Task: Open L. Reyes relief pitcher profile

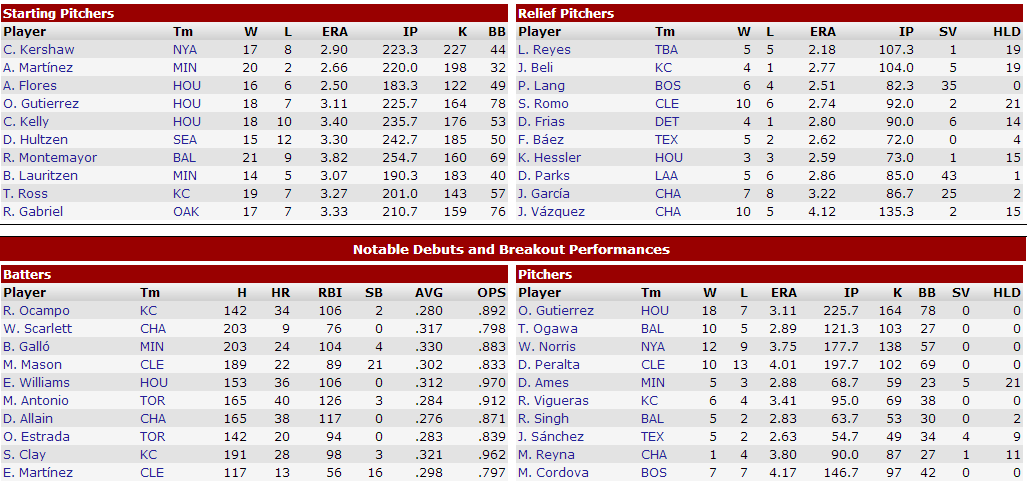Action: [x=544, y=49]
